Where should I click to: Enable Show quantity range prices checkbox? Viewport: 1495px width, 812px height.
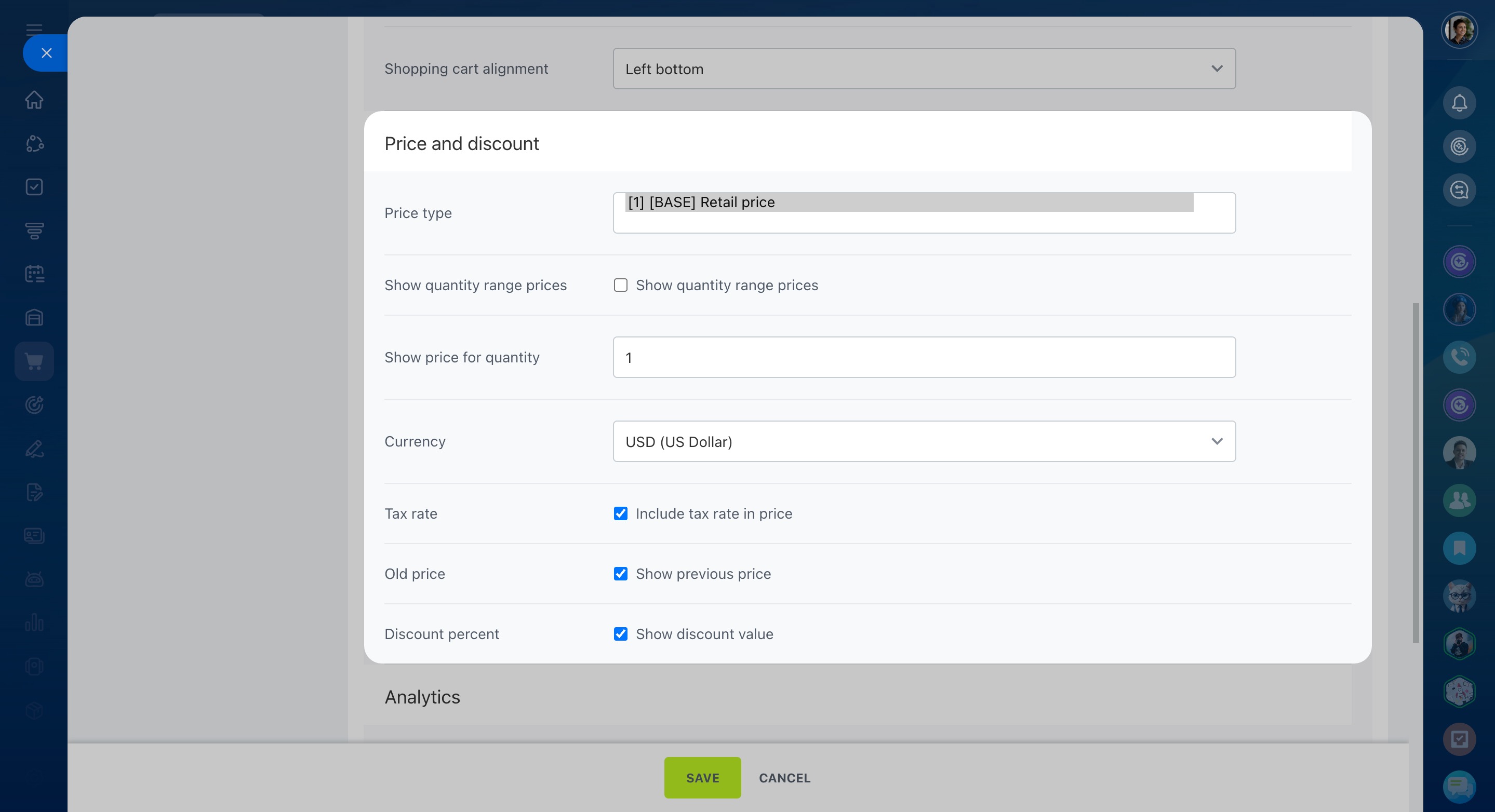(620, 286)
